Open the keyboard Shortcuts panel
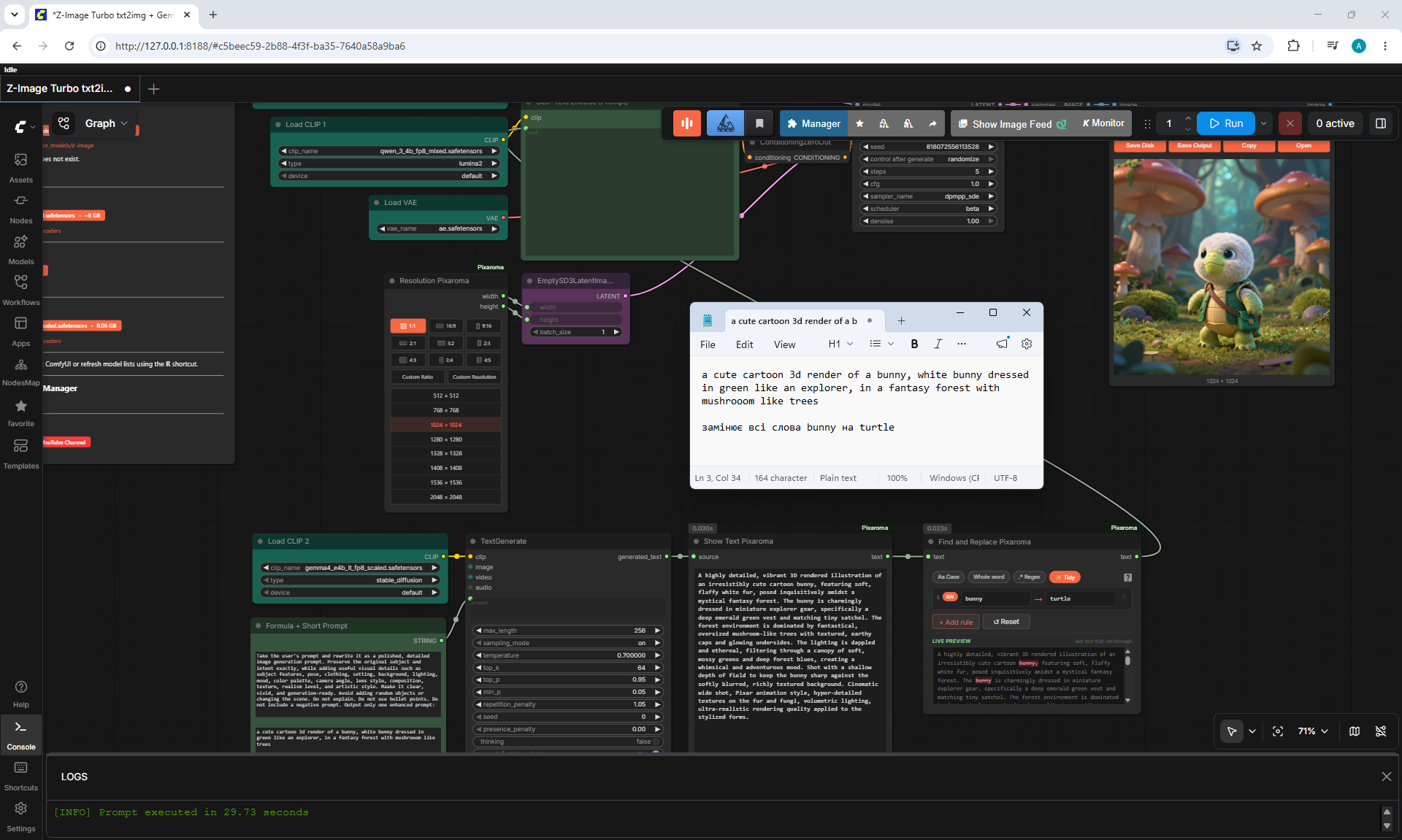 click(x=21, y=776)
